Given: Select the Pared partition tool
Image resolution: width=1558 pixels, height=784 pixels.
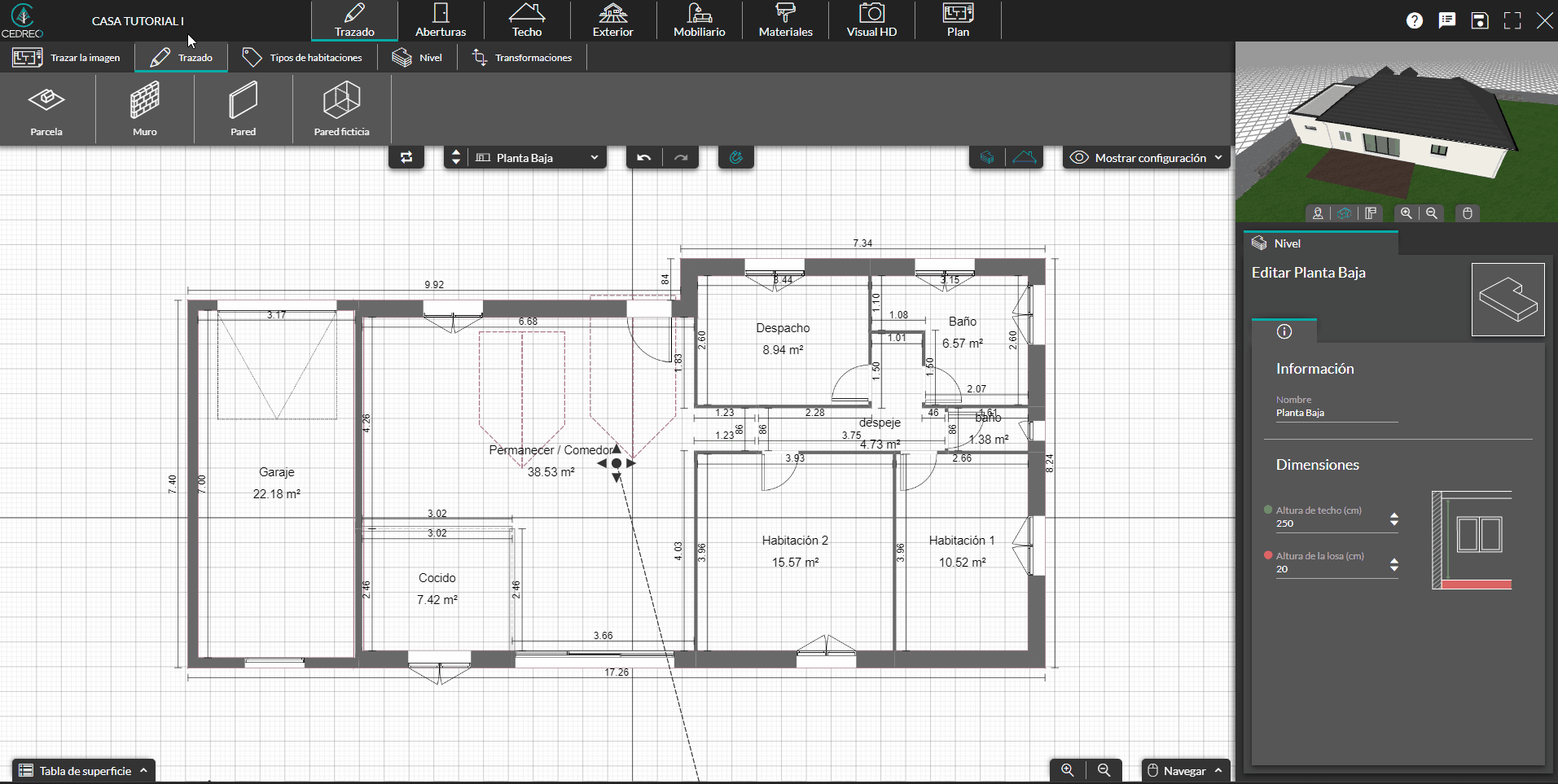Looking at the screenshot, I should coord(243,108).
